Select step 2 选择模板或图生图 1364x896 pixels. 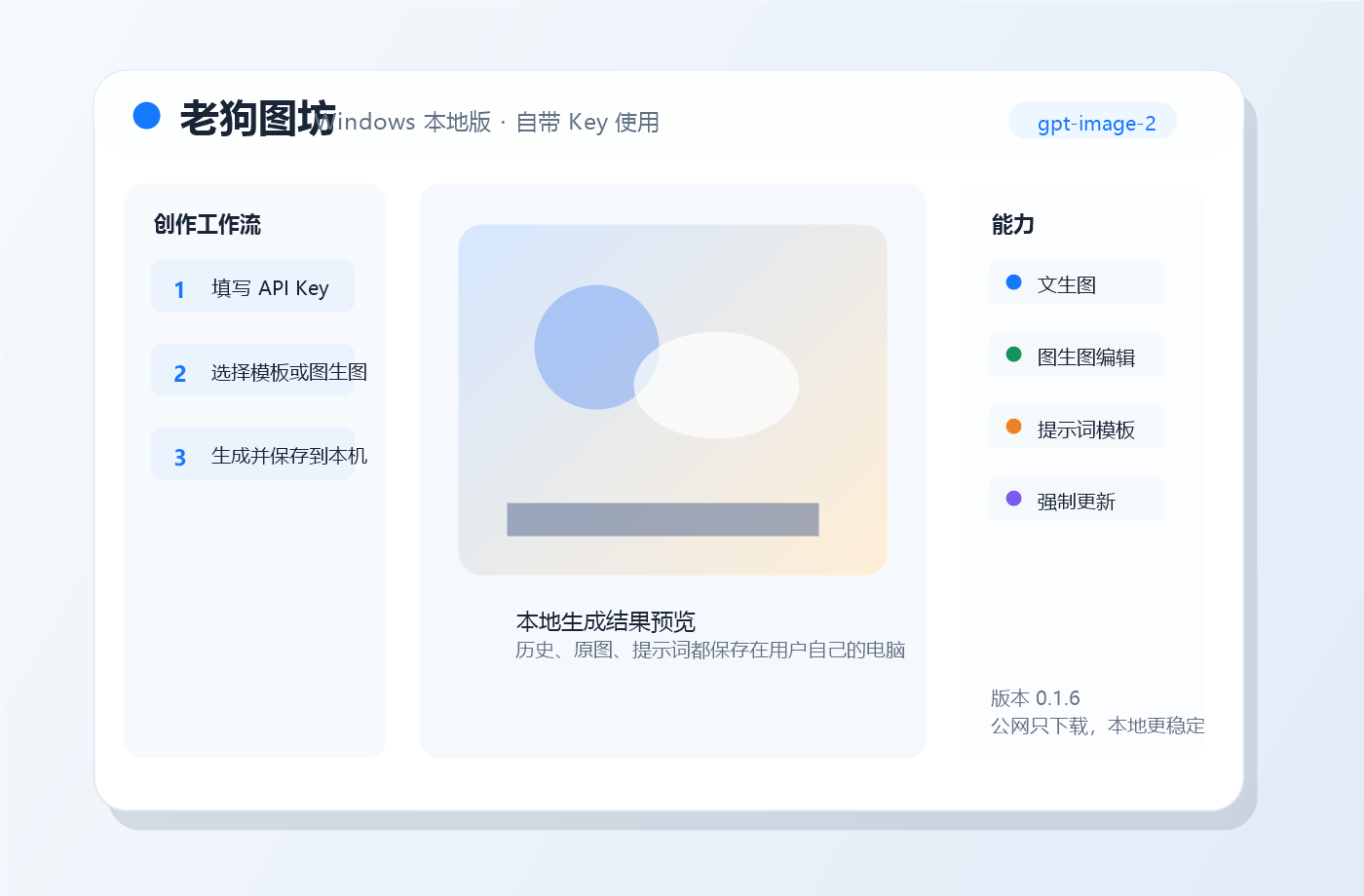252,370
